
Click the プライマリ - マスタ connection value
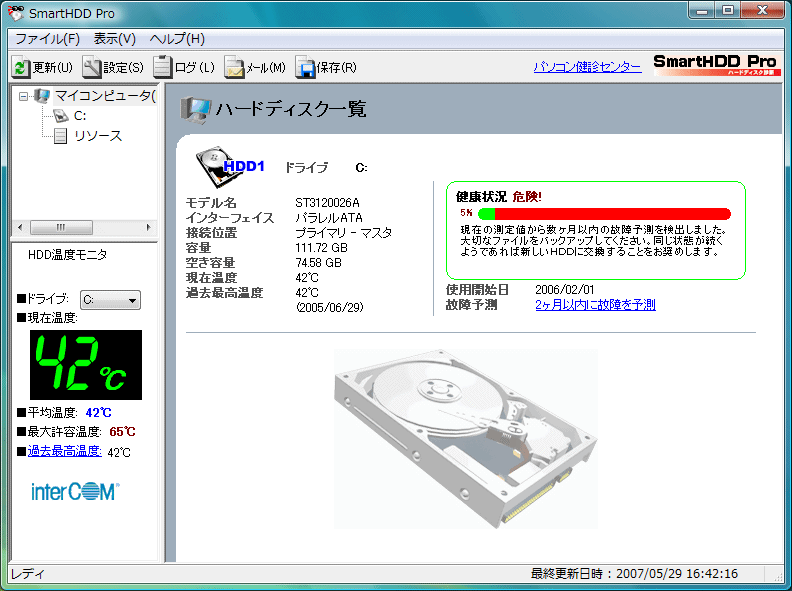(x=343, y=233)
